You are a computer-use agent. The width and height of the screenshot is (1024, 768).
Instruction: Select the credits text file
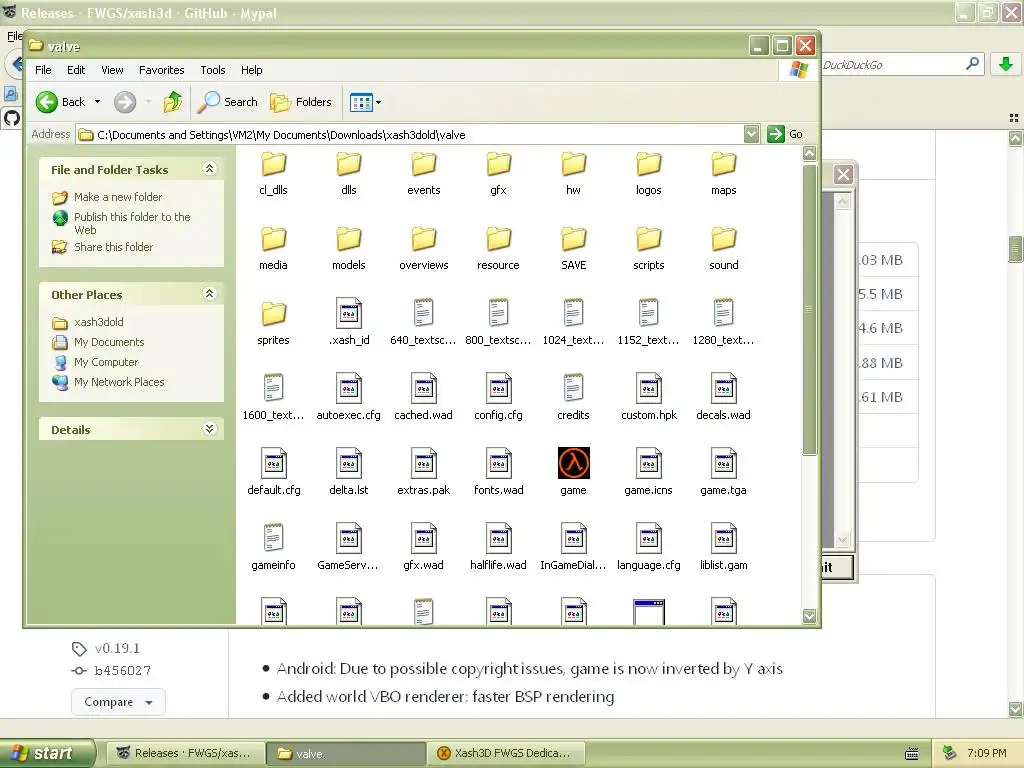tap(573, 398)
